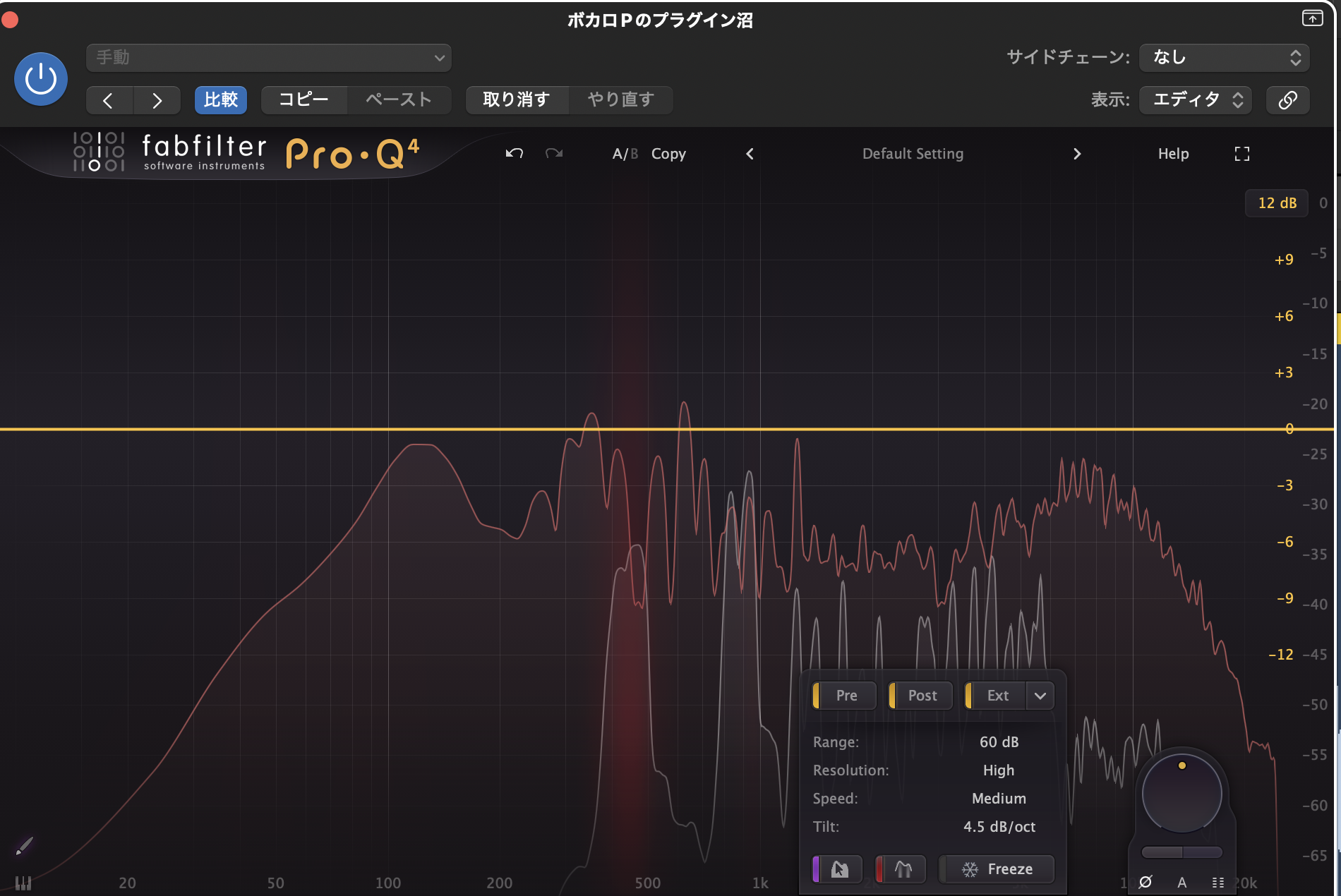Screen dimensions: 1341x896
Task: Toggle spectrum grab icon button
Action: (838, 869)
